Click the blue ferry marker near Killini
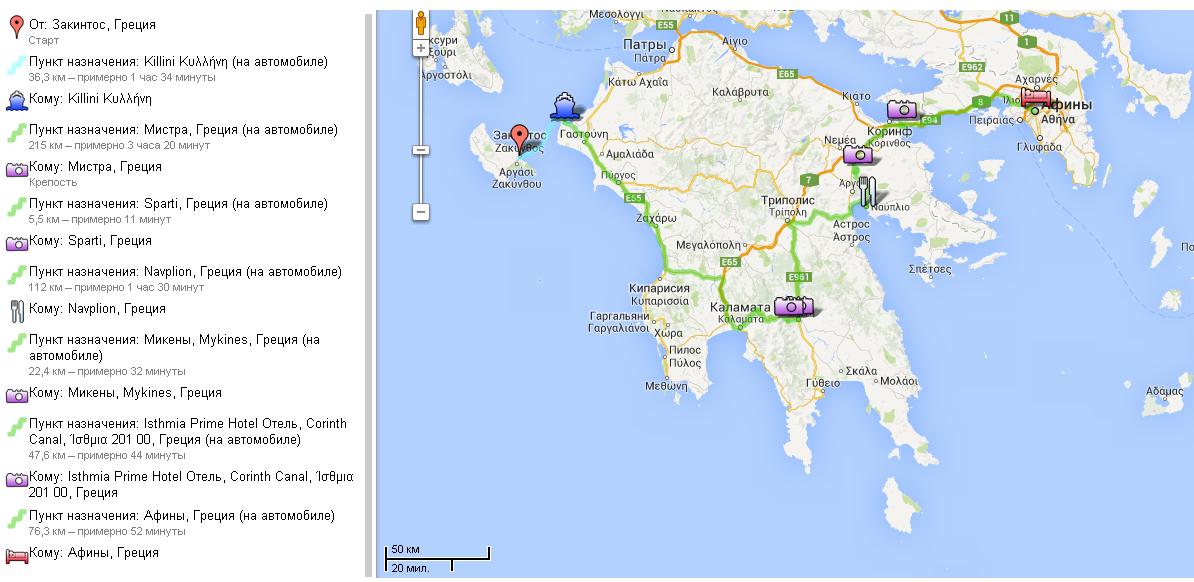The height and width of the screenshot is (582, 1194). [x=563, y=105]
